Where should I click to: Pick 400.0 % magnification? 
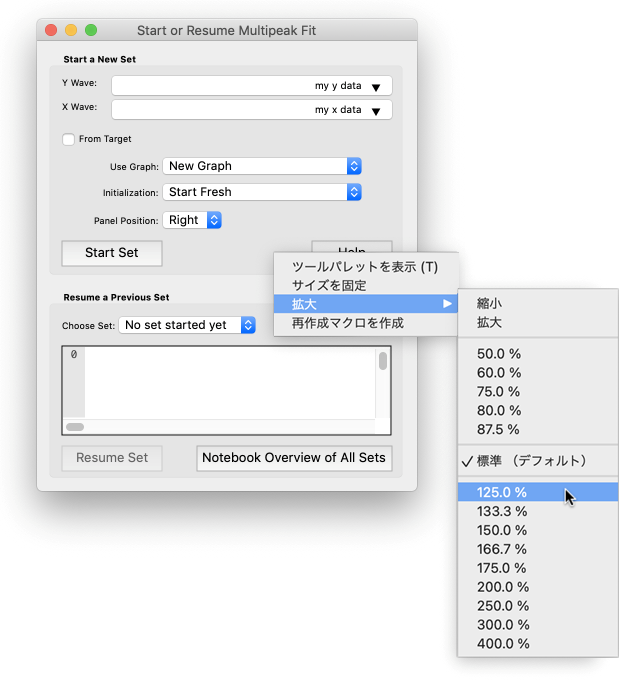502,644
